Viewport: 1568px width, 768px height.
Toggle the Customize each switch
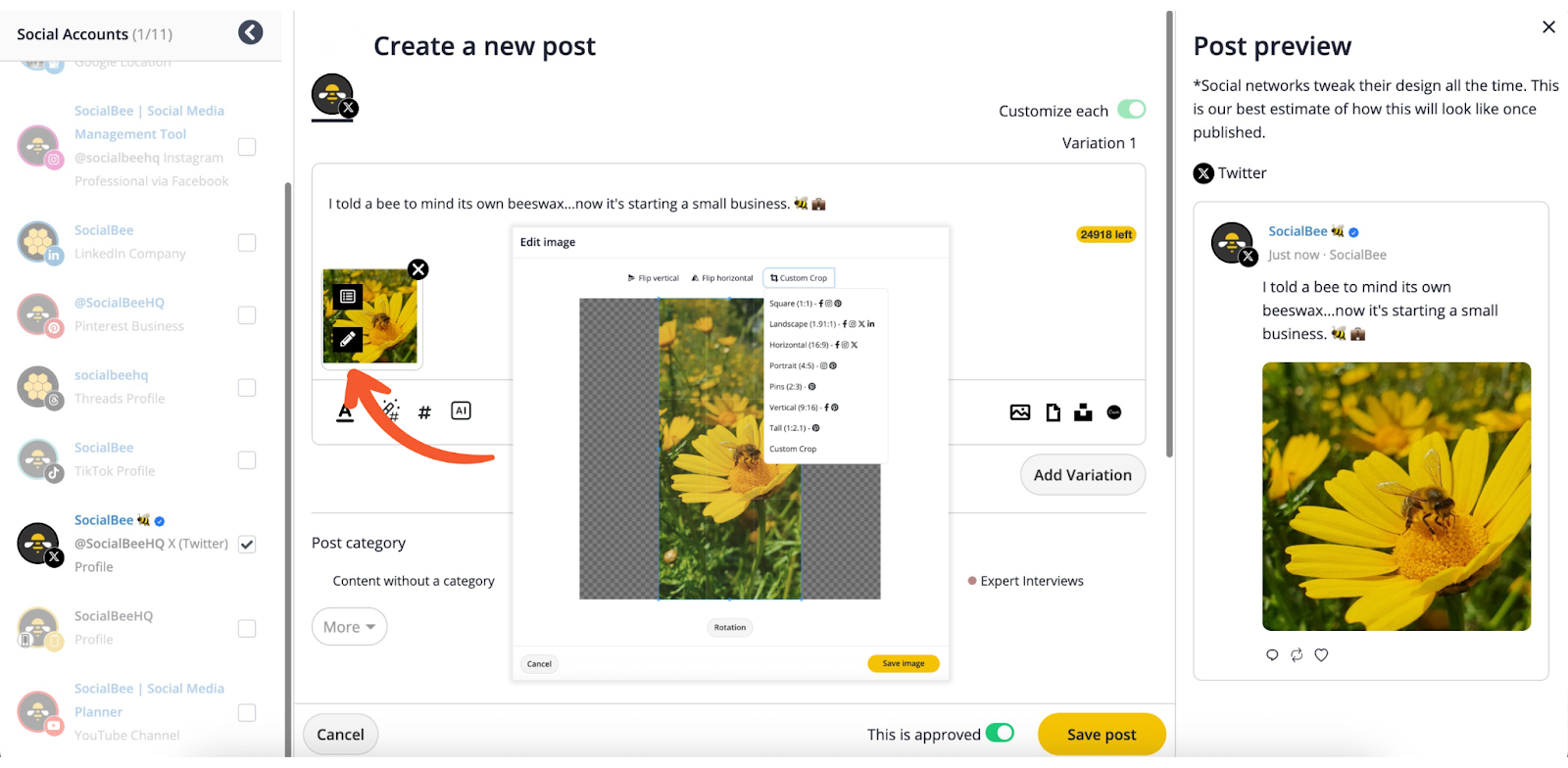1132,109
